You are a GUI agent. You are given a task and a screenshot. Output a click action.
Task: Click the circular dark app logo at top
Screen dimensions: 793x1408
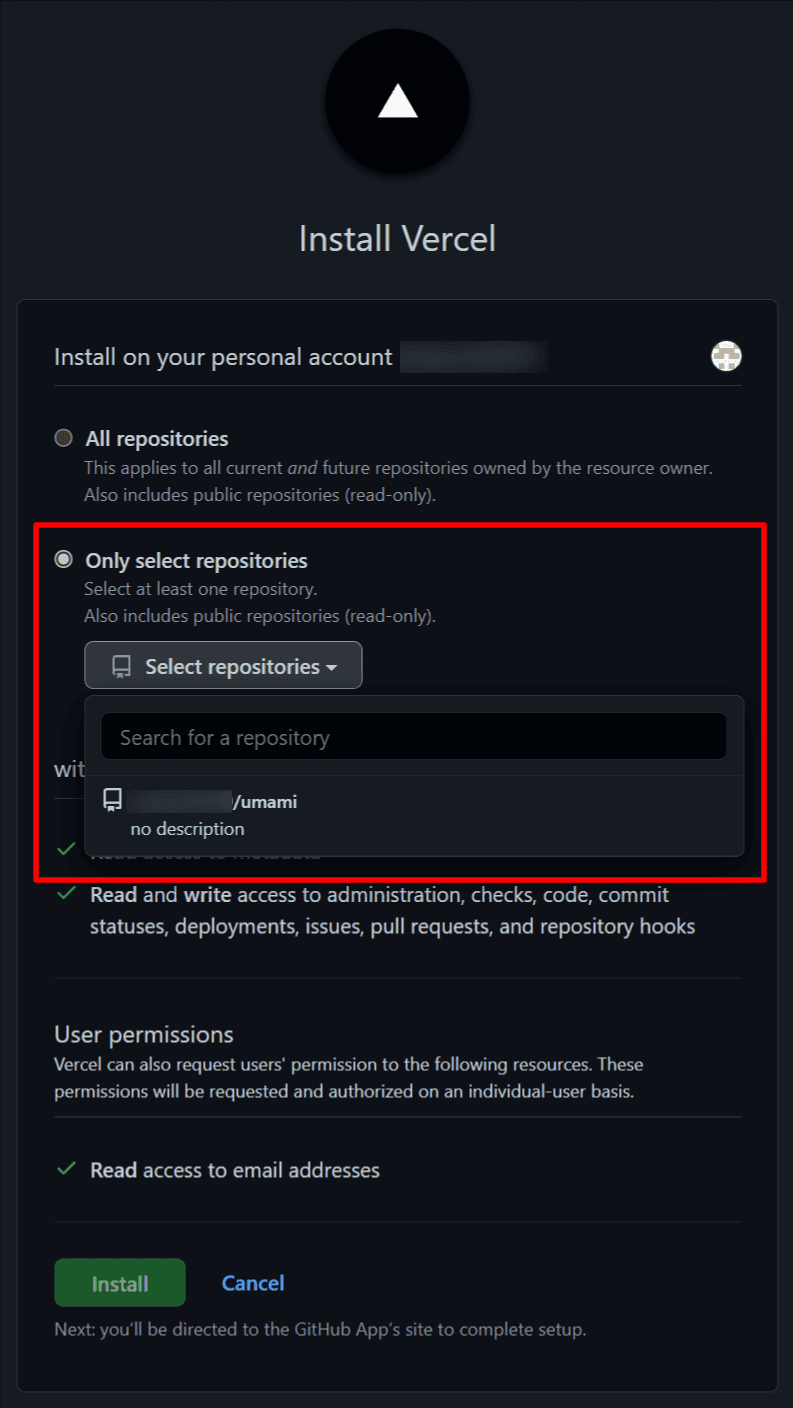[396, 98]
